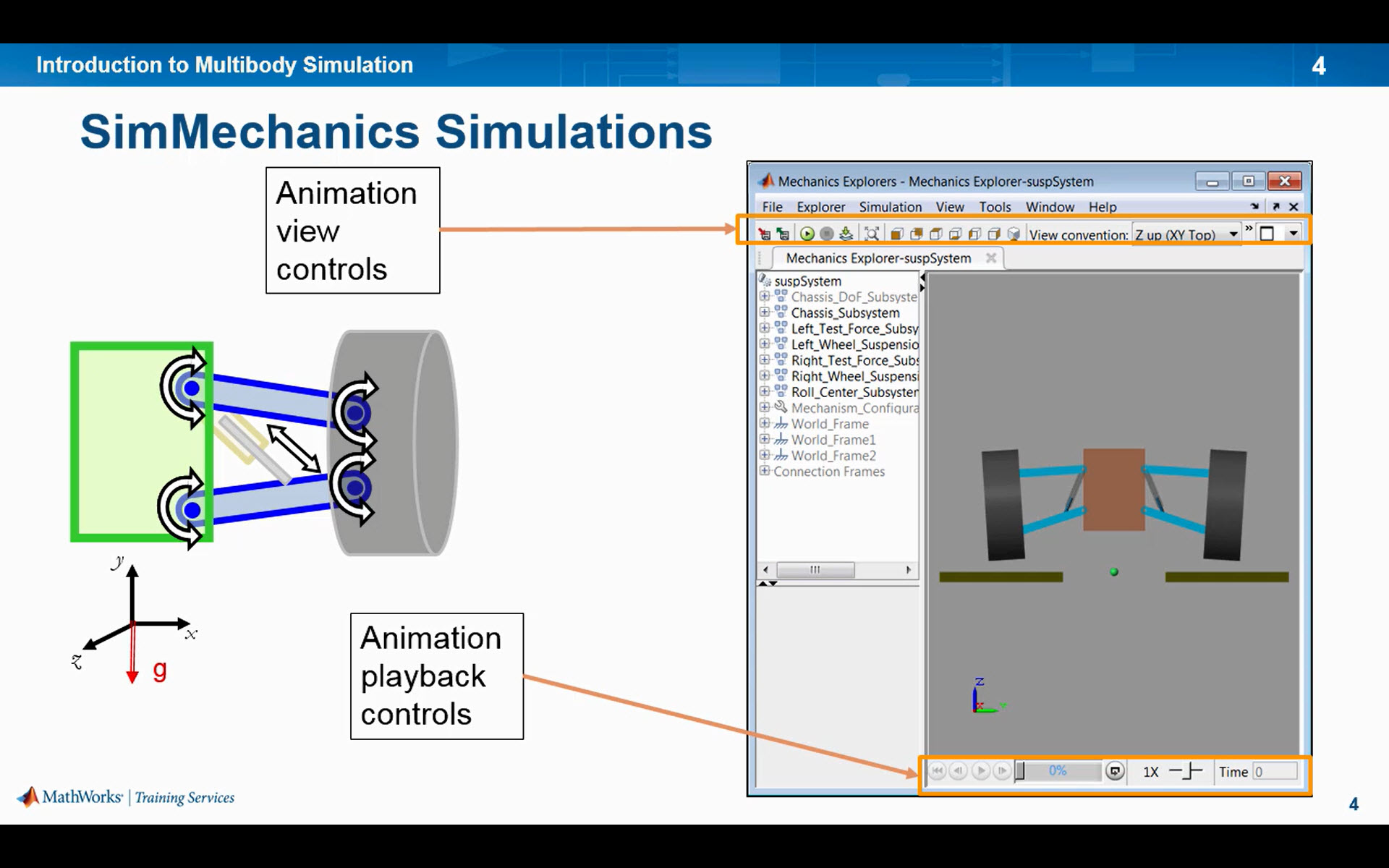The width and height of the screenshot is (1389, 868).
Task: Enable looped playback of the animation
Action: (1115, 771)
